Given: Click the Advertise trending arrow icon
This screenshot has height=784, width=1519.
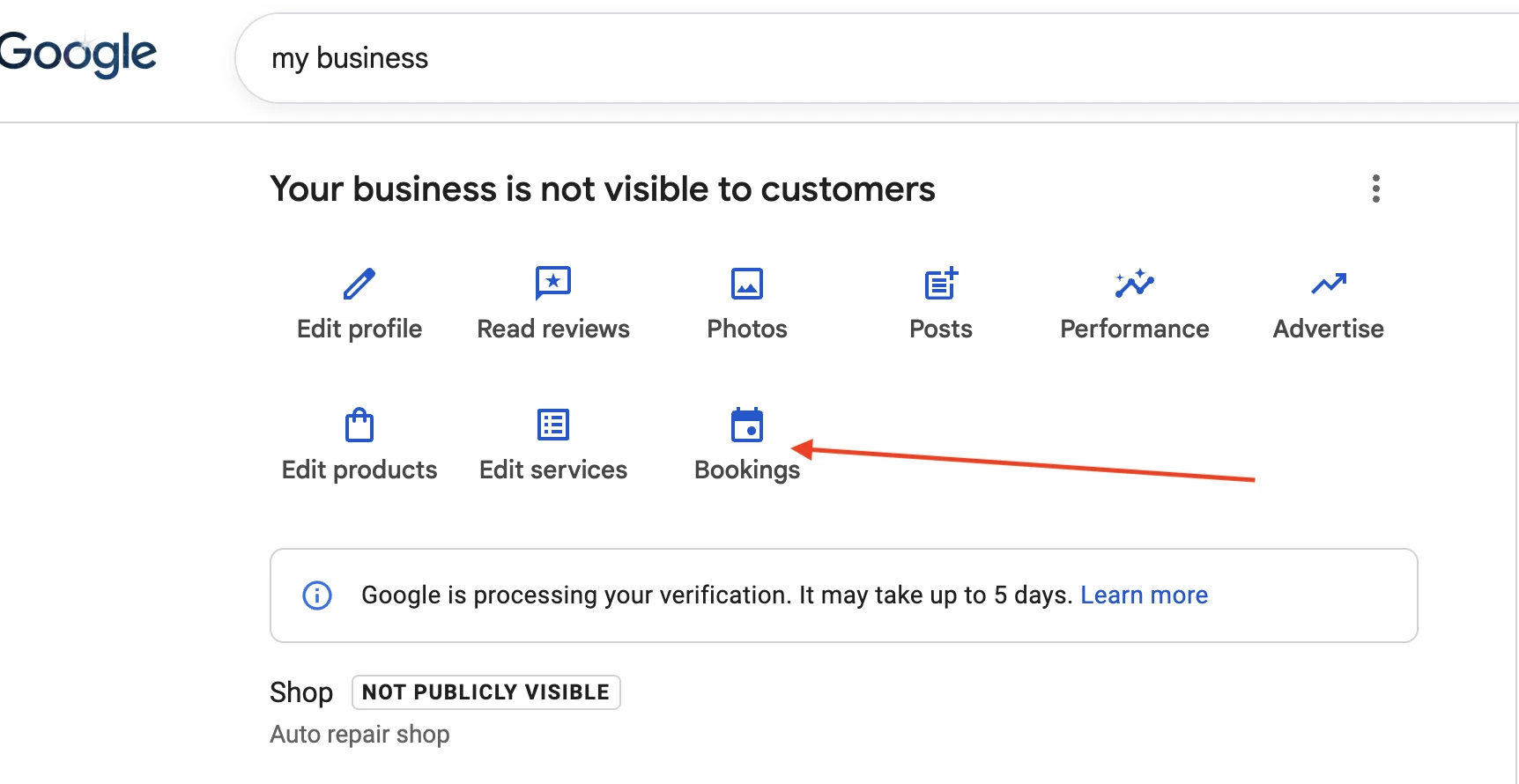Looking at the screenshot, I should click(x=1329, y=284).
